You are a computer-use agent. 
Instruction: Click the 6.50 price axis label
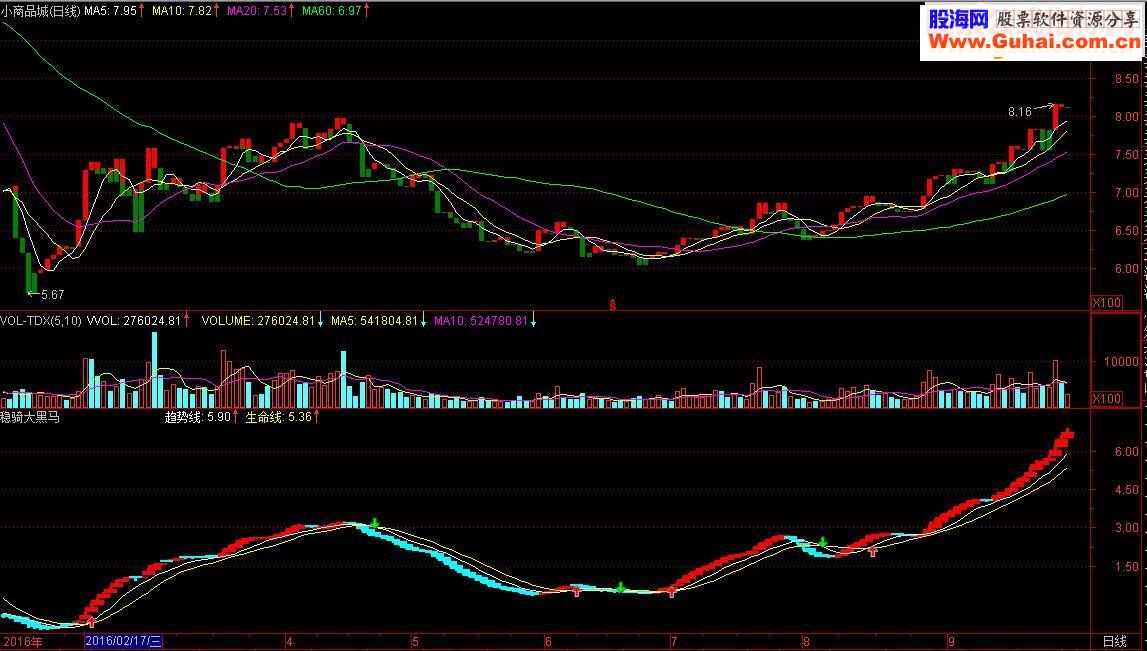pos(1126,230)
